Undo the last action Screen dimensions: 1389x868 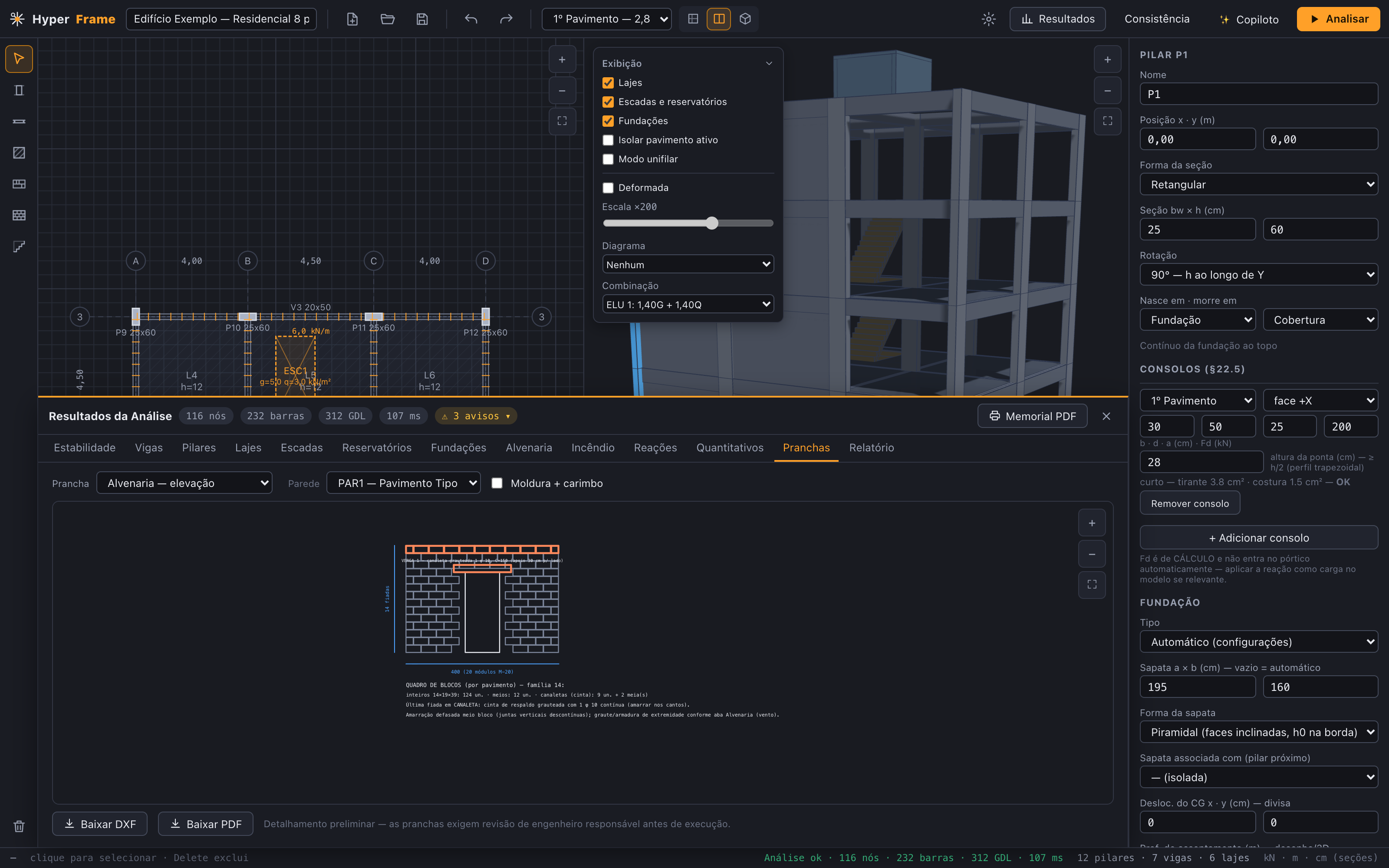[471, 19]
